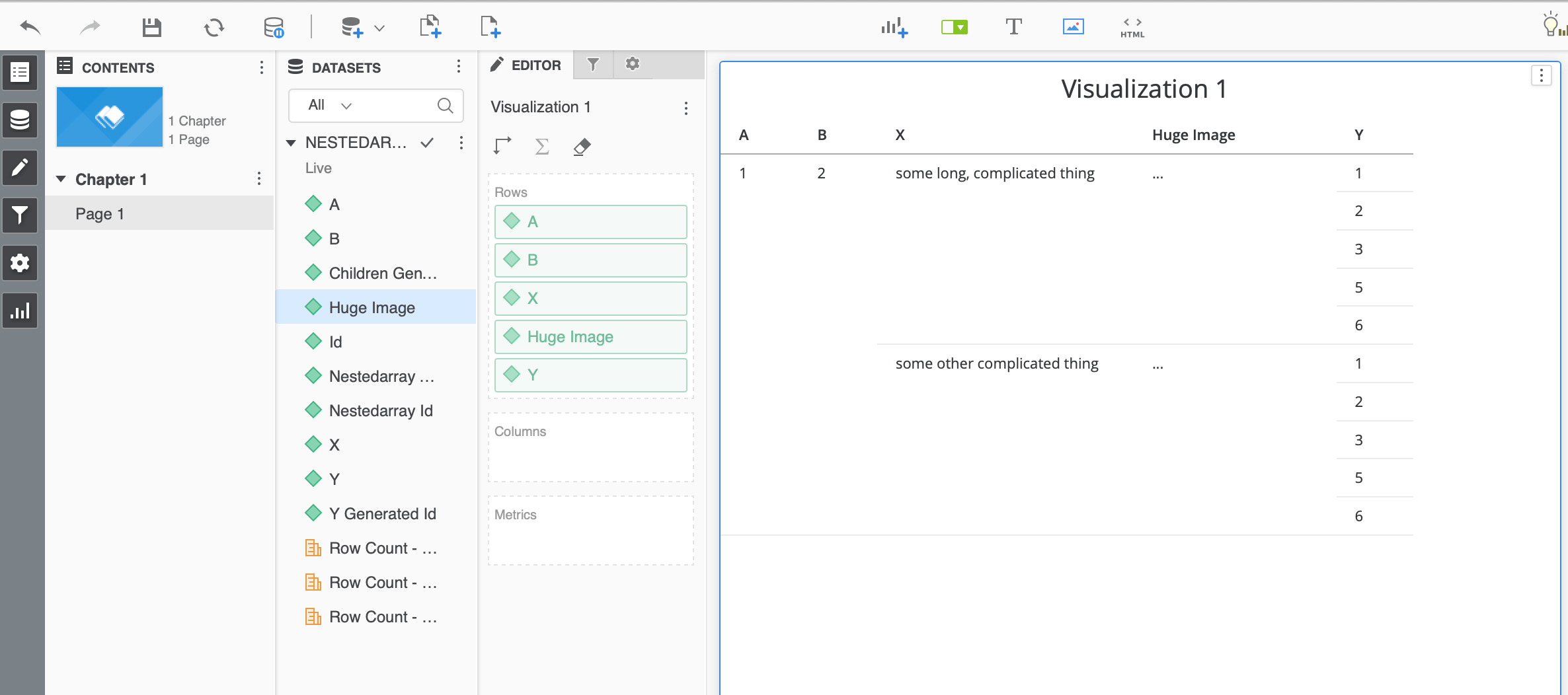Collapse the Chapter 1 tree
The width and height of the screenshot is (1568, 695).
pos(61,179)
